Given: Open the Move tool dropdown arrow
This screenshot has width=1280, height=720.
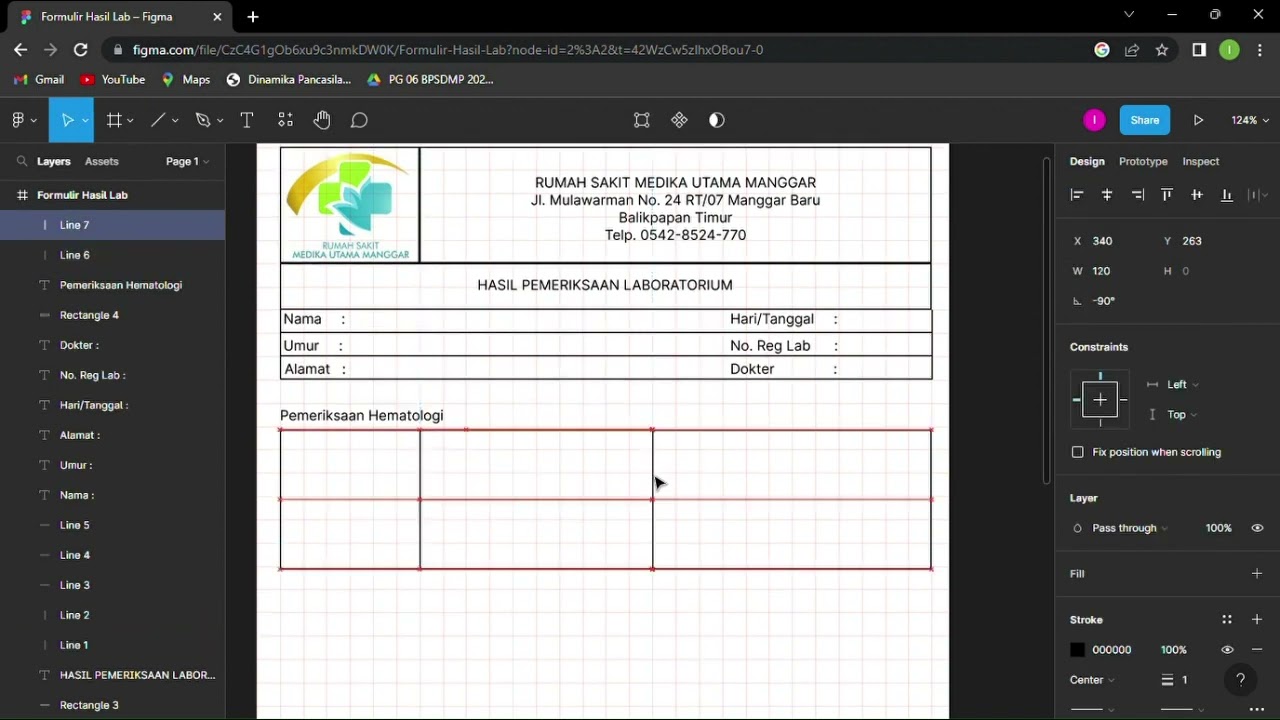Looking at the screenshot, I should point(85,121).
